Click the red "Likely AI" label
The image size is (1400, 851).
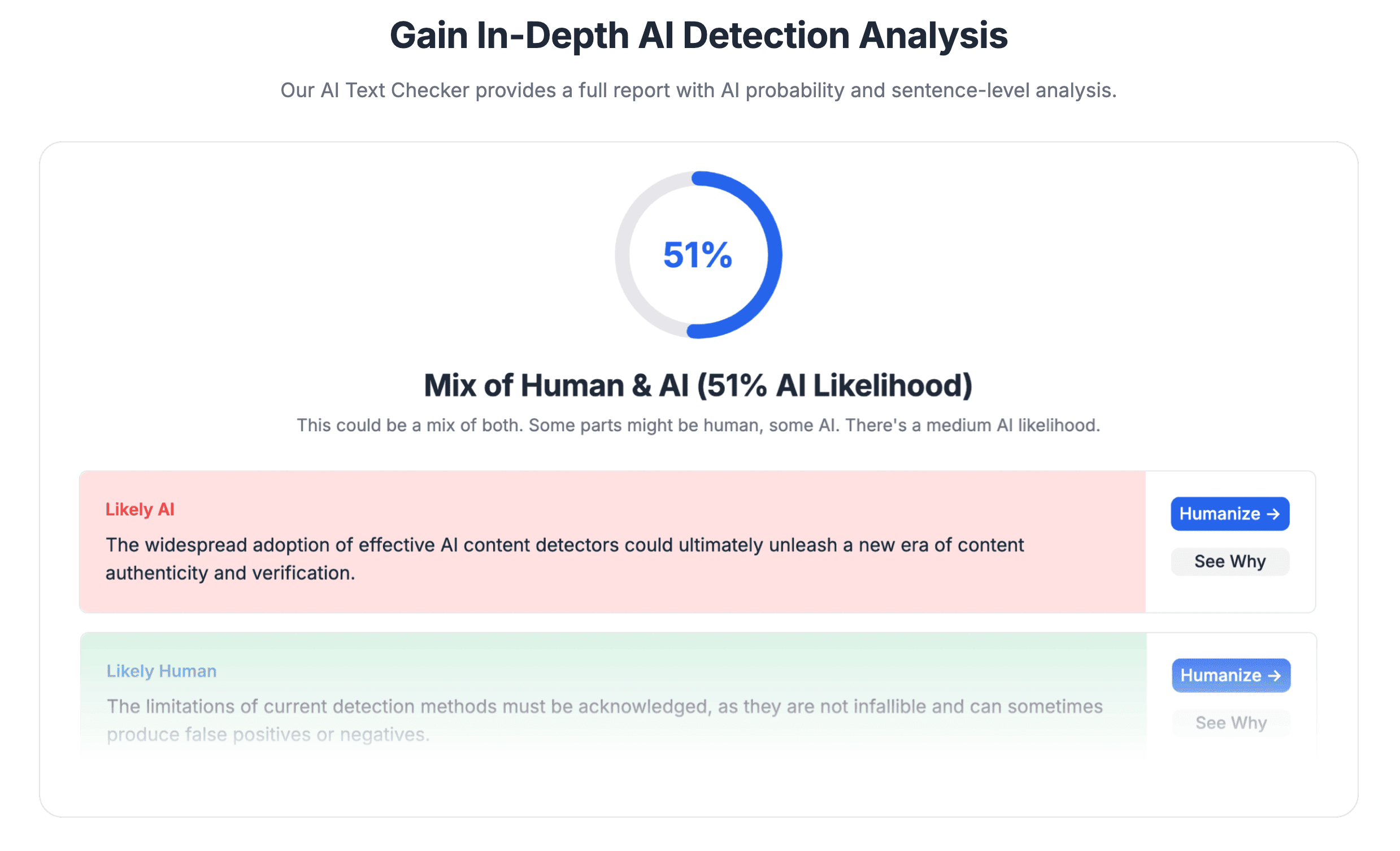(140, 510)
